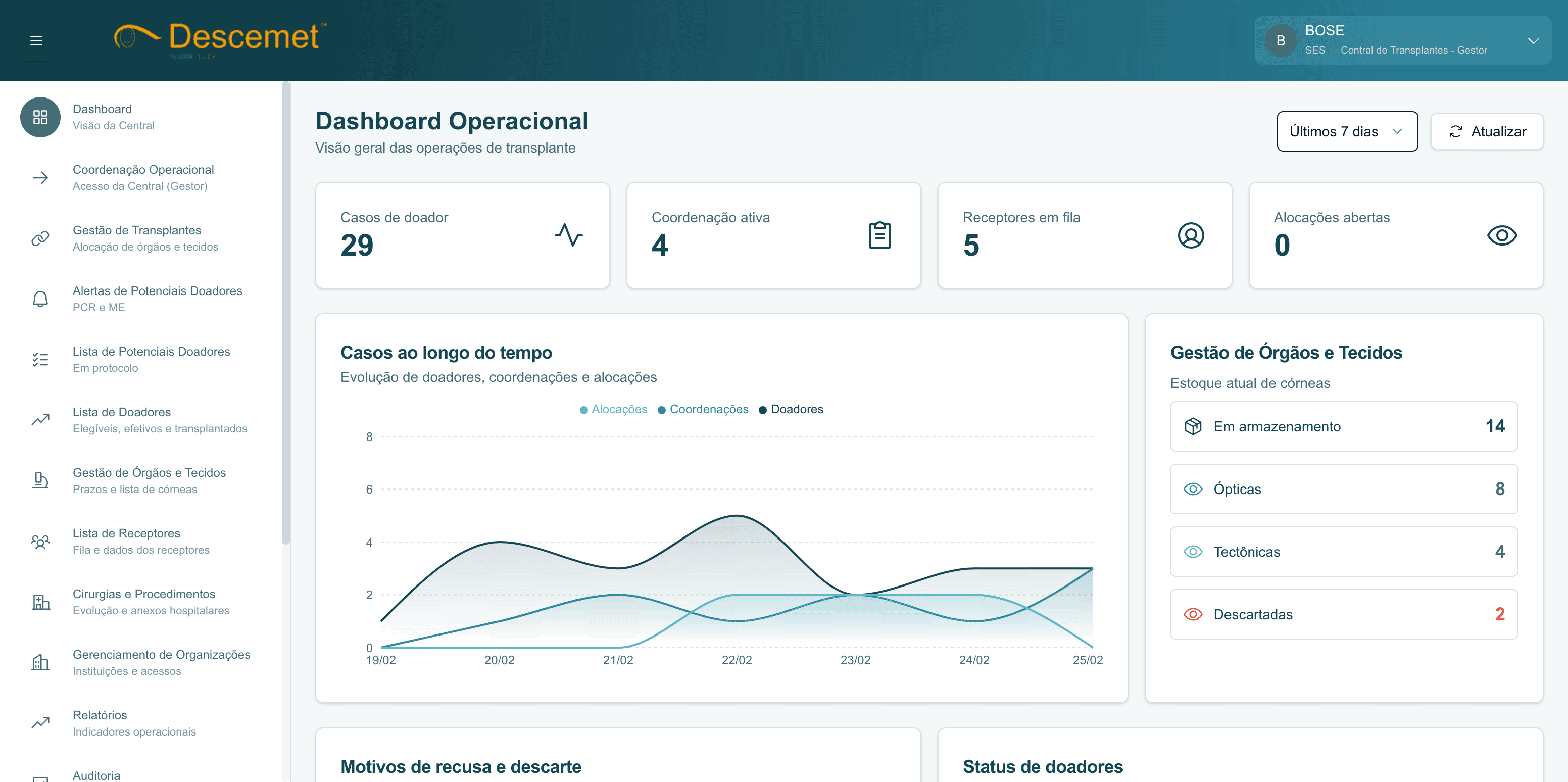
Task: Click the clipboard icon on Coordenação ativa card
Action: coord(880,234)
